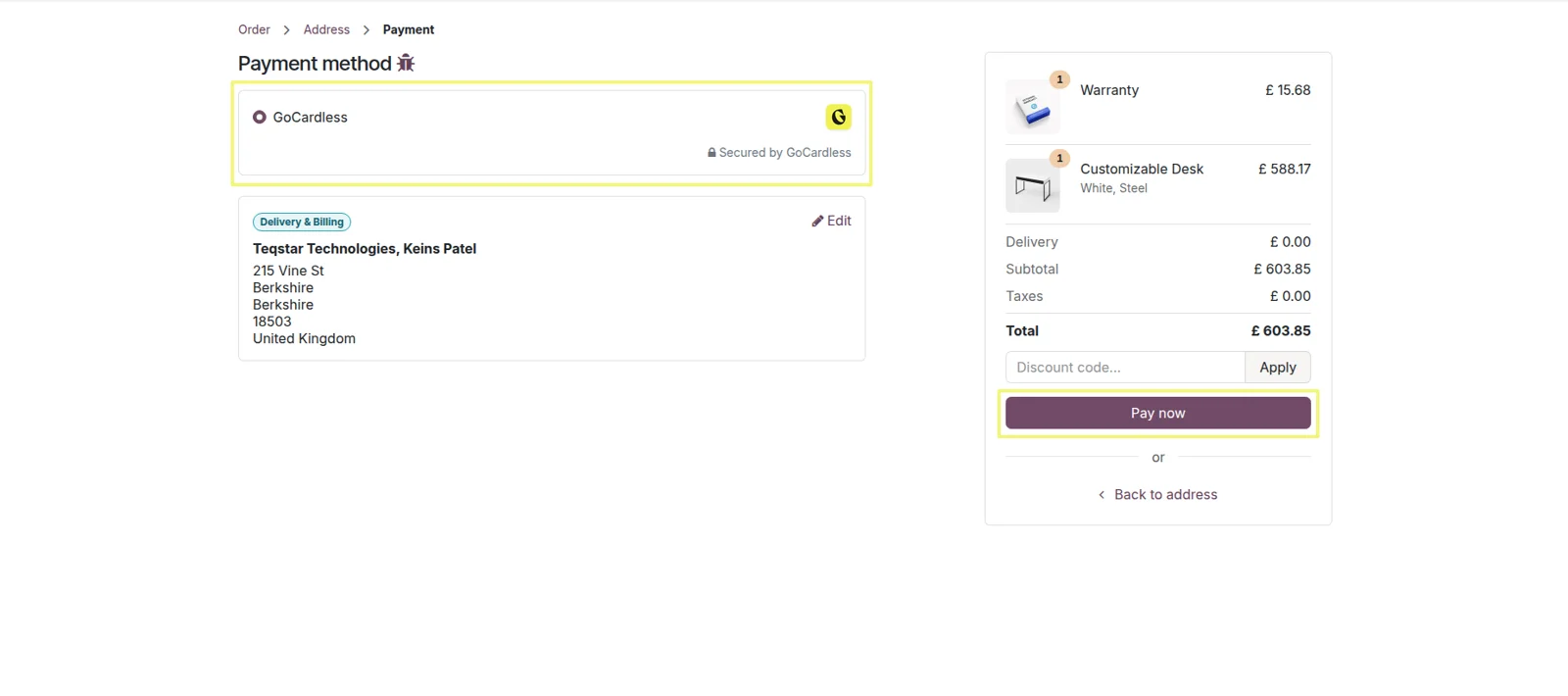Click the lock icon near Secured by GoCardless
This screenshot has height=696, width=1568.
711,153
